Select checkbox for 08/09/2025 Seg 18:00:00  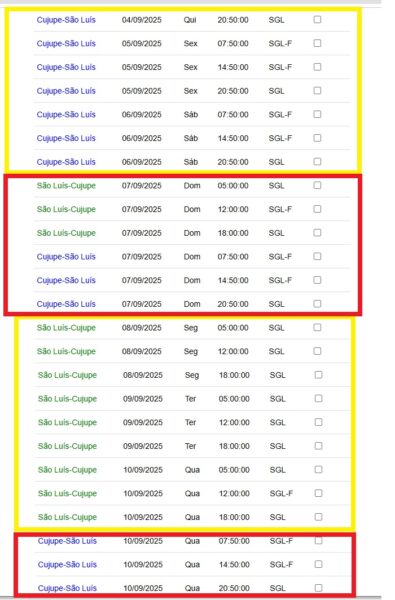pos(318,375)
